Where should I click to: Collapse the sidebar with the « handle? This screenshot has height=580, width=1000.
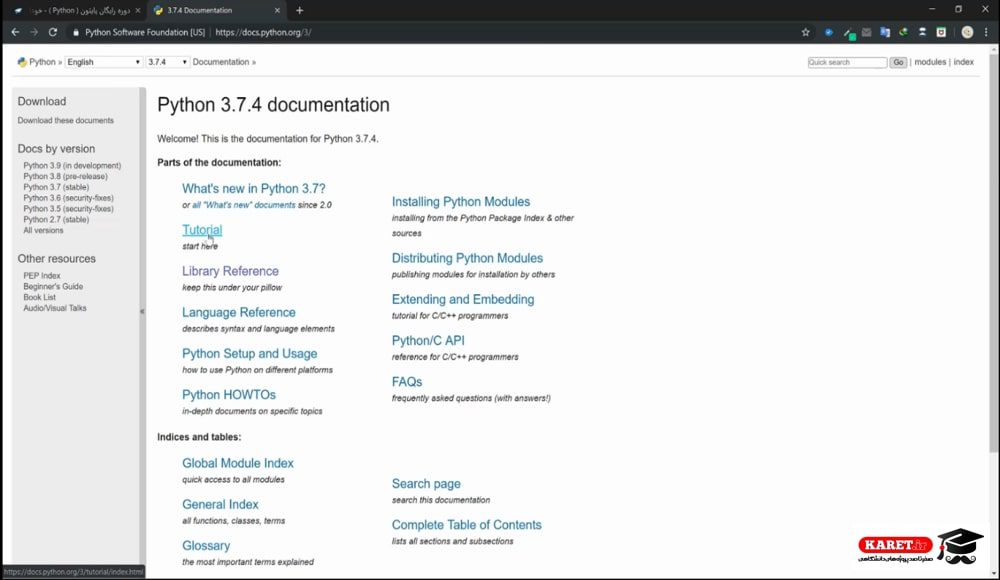(x=142, y=311)
